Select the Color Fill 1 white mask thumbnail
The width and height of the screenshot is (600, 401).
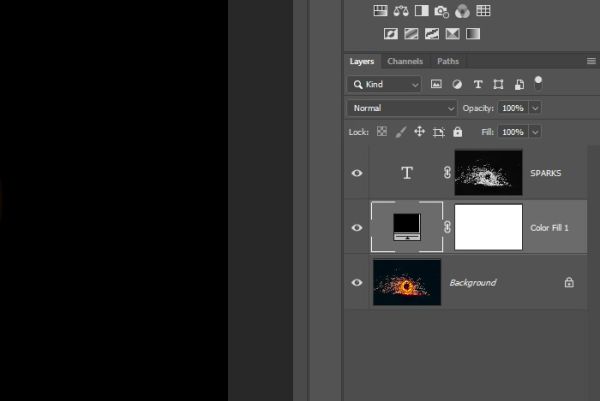coord(488,227)
